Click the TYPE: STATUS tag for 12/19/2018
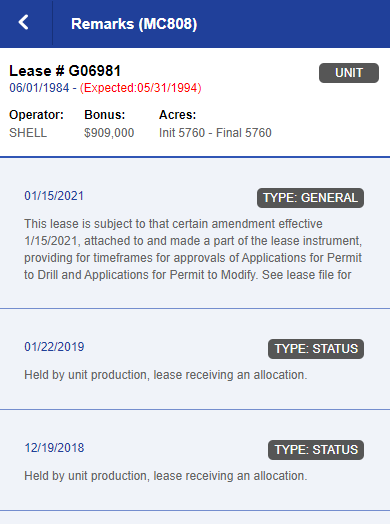This screenshot has height=524, width=390. (x=316, y=450)
